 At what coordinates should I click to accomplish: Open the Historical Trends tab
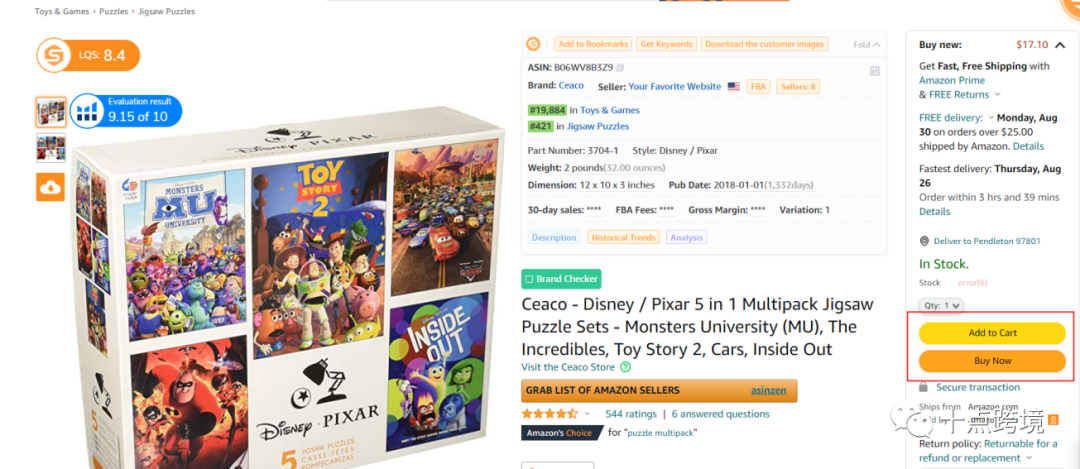click(623, 238)
